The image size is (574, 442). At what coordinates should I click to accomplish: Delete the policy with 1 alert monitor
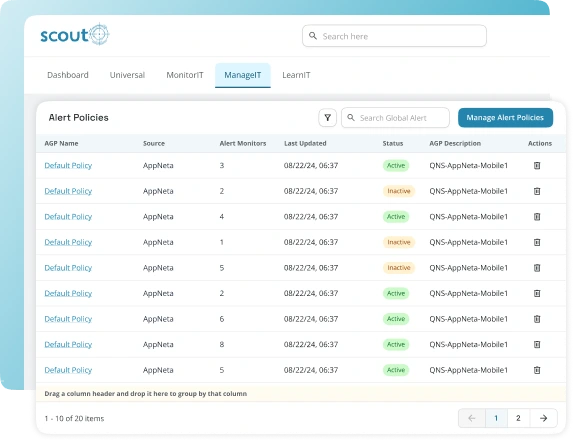[537, 242]
